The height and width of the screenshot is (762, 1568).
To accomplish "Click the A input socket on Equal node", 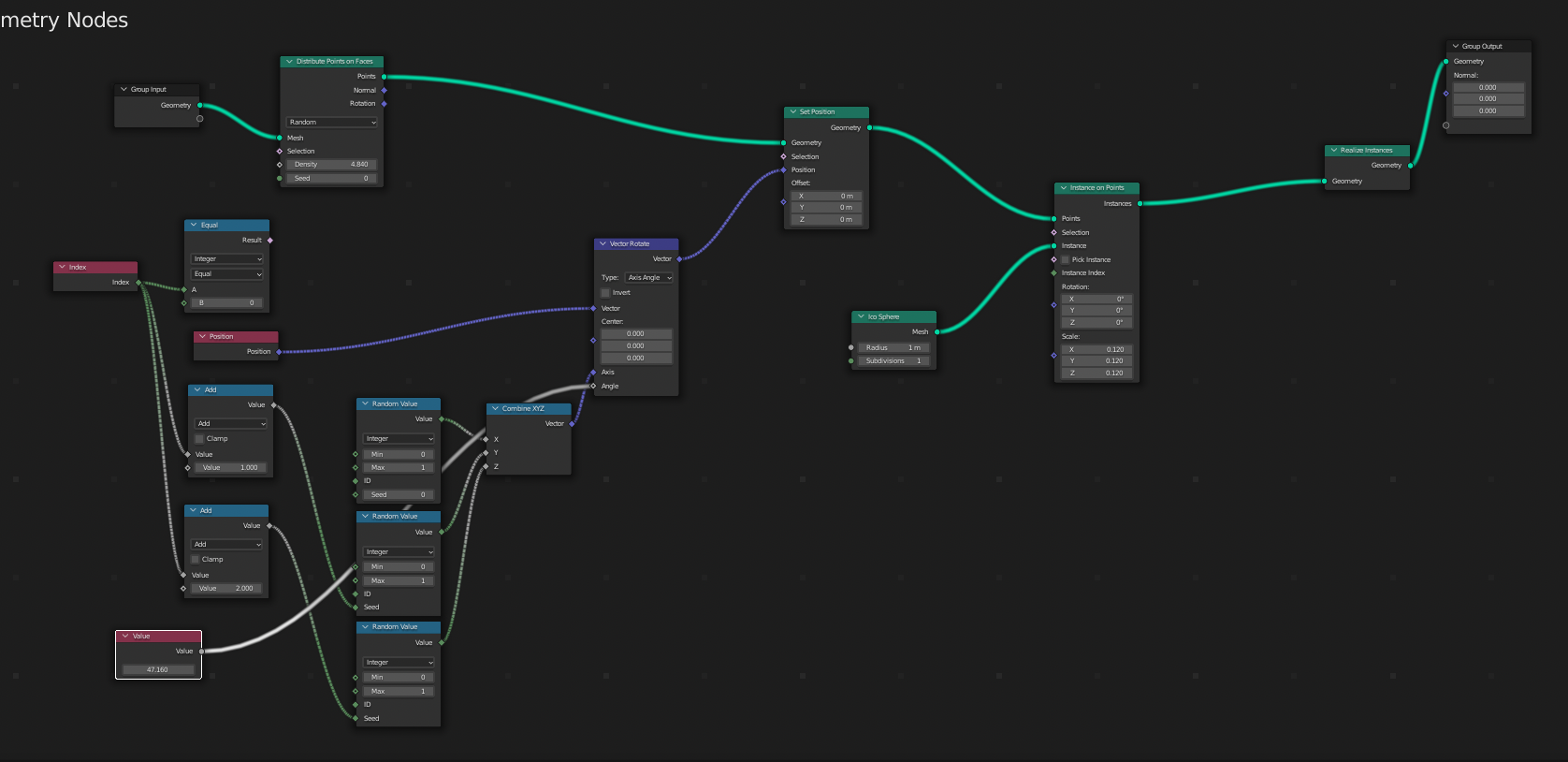I will pos(183,289).
